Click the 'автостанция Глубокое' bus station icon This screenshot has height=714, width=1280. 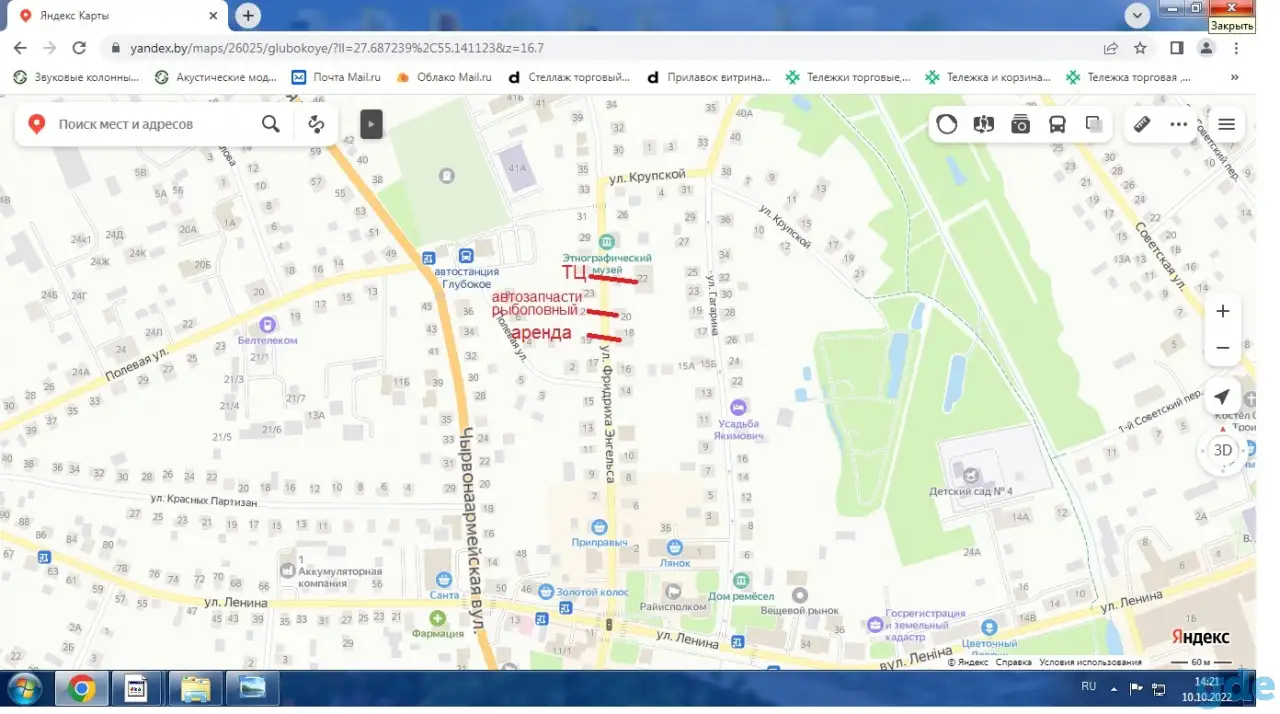(x=465, y=255)
